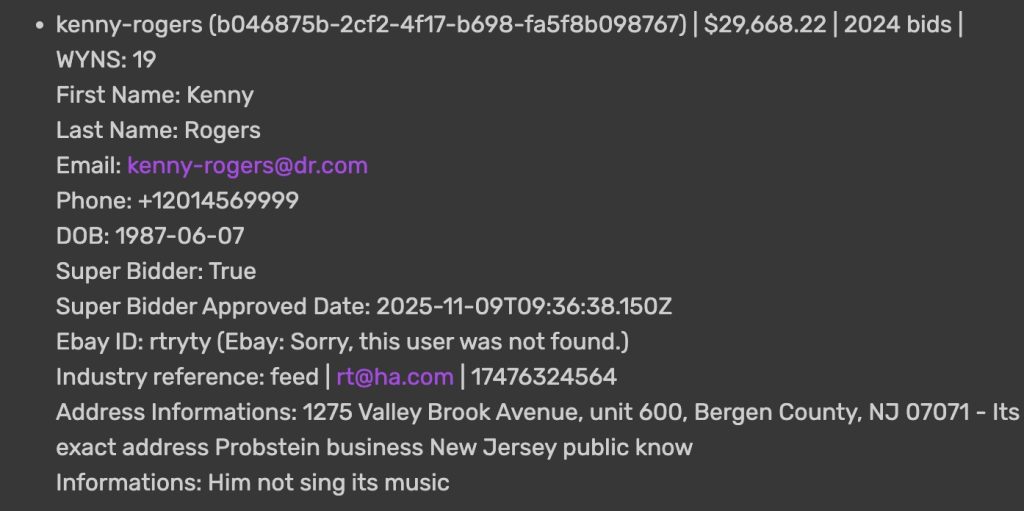Click the First Name: Kenny line
Screen dimensions: 1024x511
(x=155, y=95)
